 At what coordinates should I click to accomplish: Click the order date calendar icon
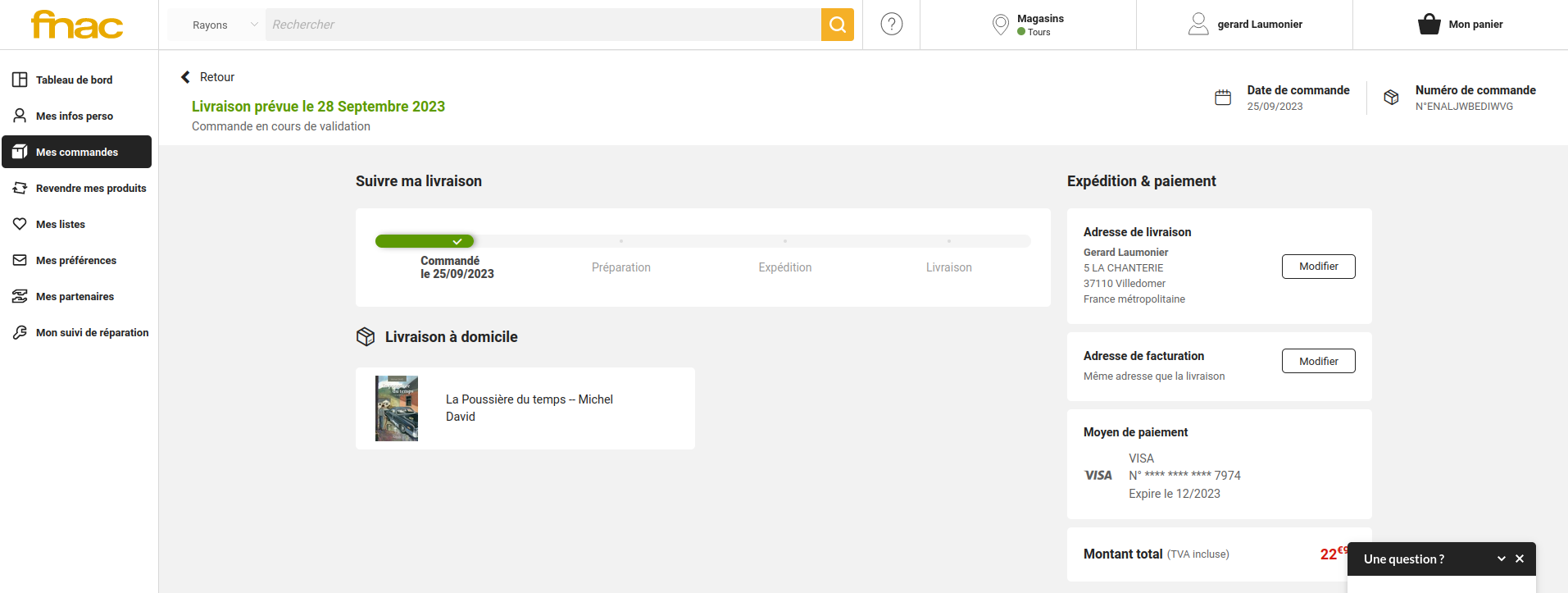pos(1222,98)
